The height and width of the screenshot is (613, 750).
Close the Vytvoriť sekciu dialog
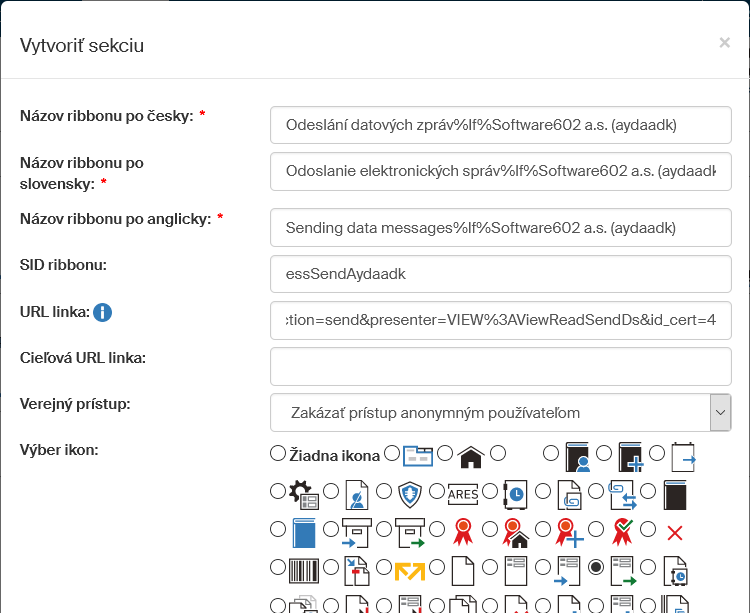[724, 43]
